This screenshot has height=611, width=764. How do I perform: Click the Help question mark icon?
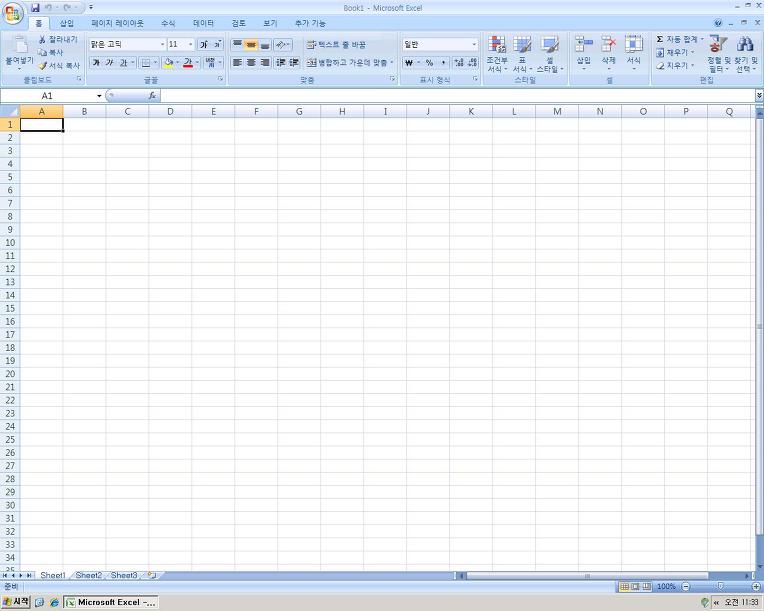point(718,23)
